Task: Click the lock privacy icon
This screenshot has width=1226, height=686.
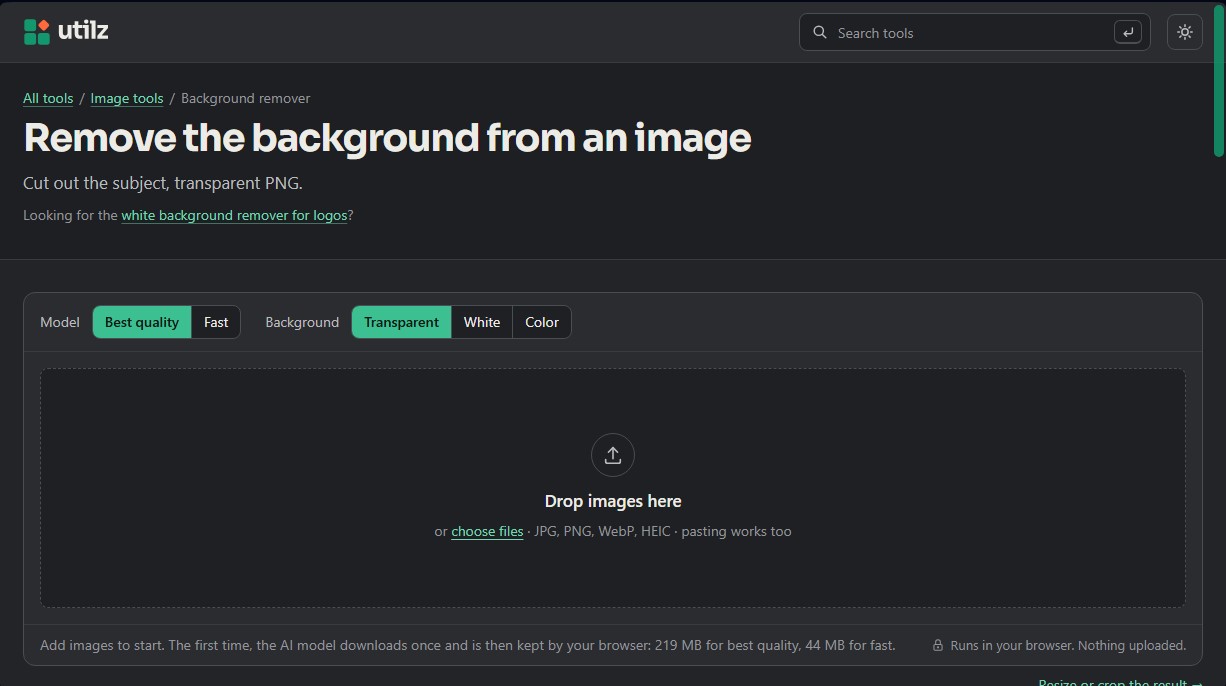Action: click(x=938, y=646)
